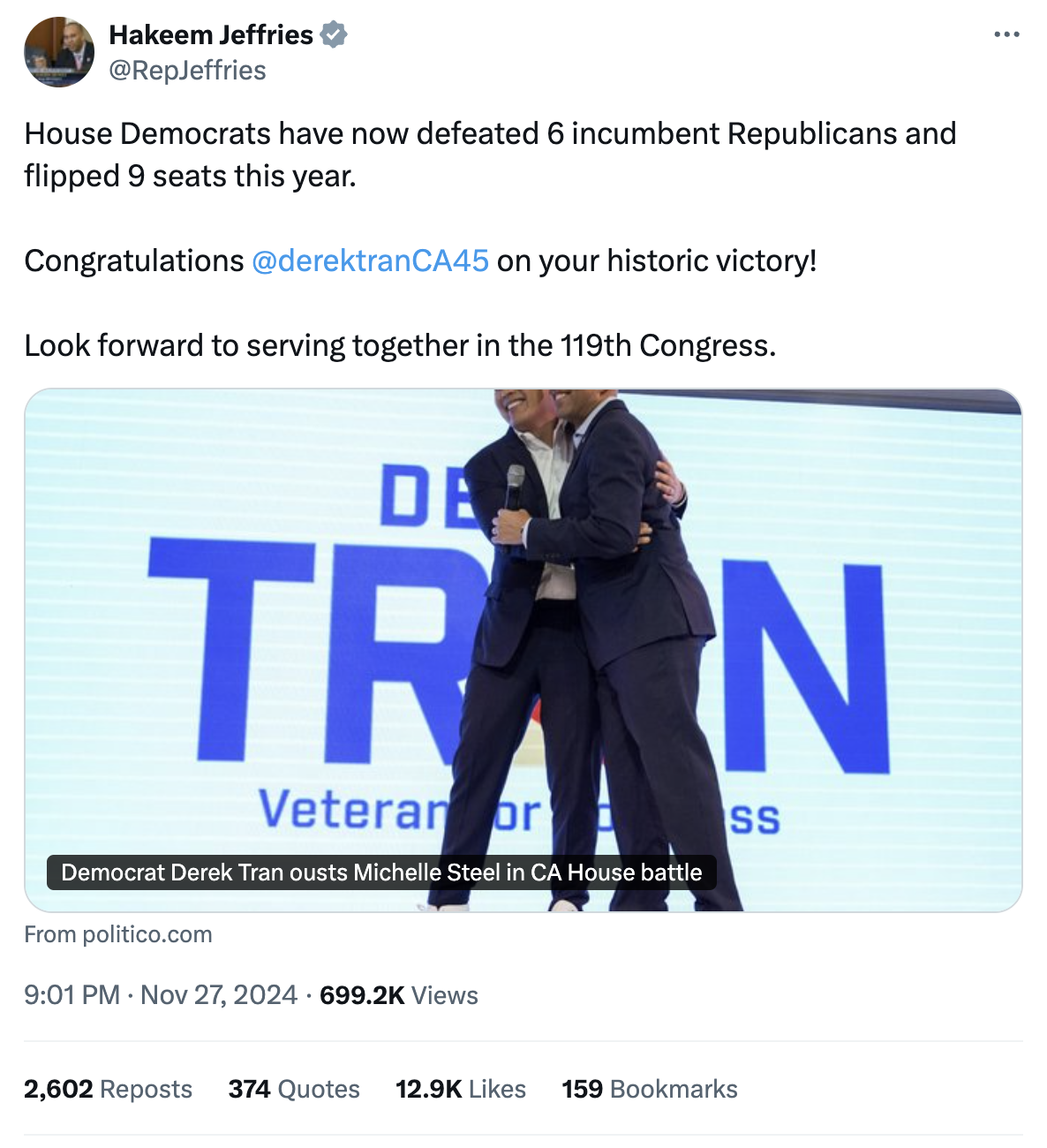Click the 'on your historic victory!' text
The height and width of the screenshot is (1148, 1047).
[657, 261]
